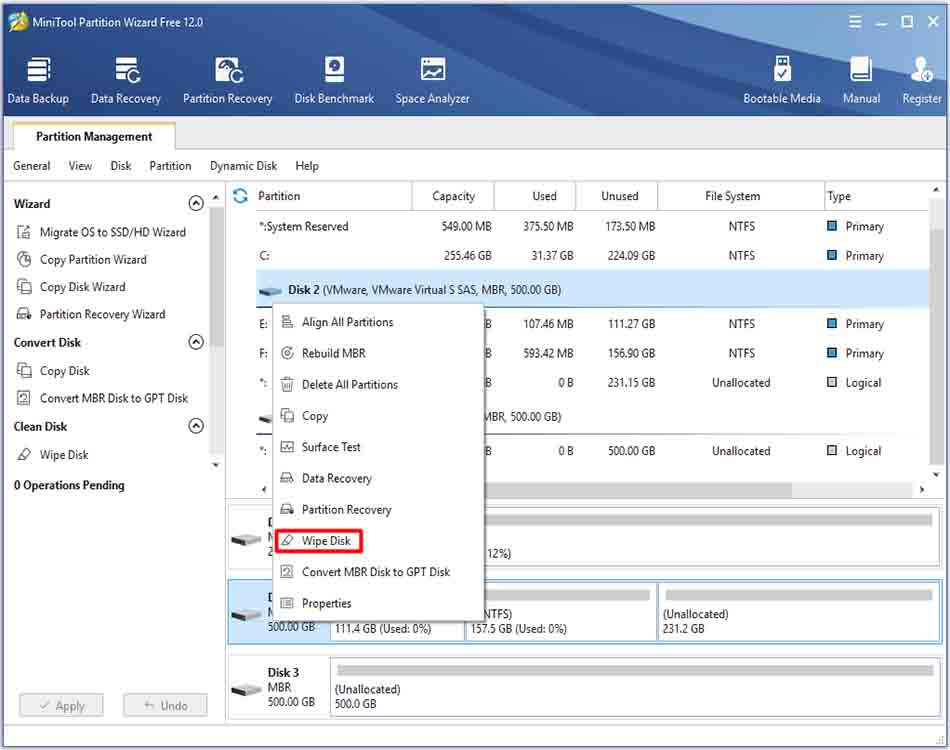The width and height of the screenshot is (950, 750).
Task: Refresh the partition list
Action: point(241,196)
